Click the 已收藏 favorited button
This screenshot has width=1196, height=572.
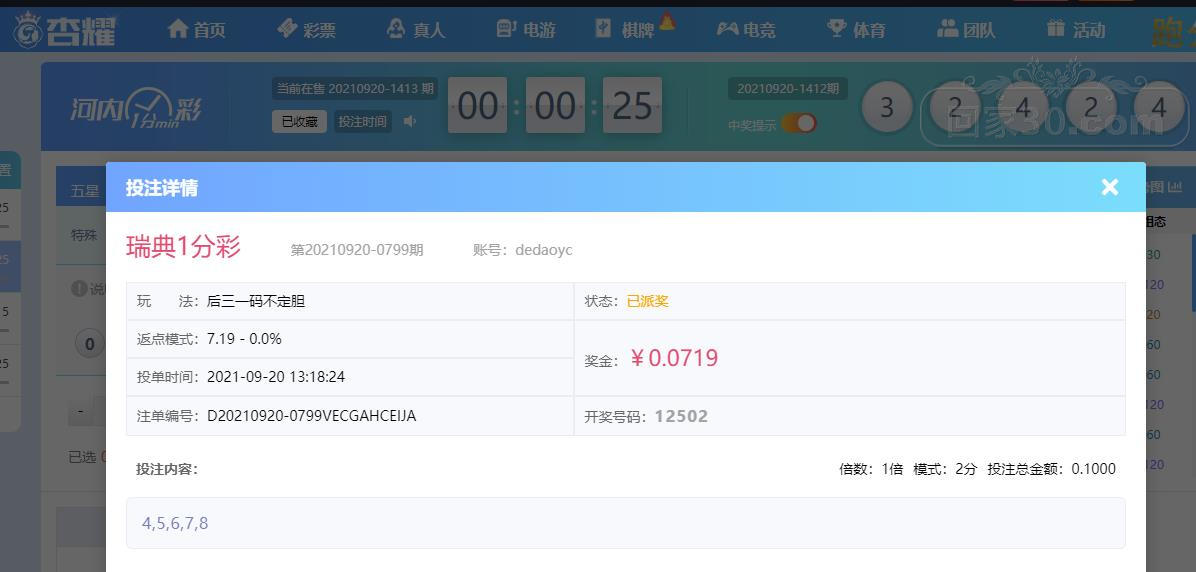pos(299,121)
